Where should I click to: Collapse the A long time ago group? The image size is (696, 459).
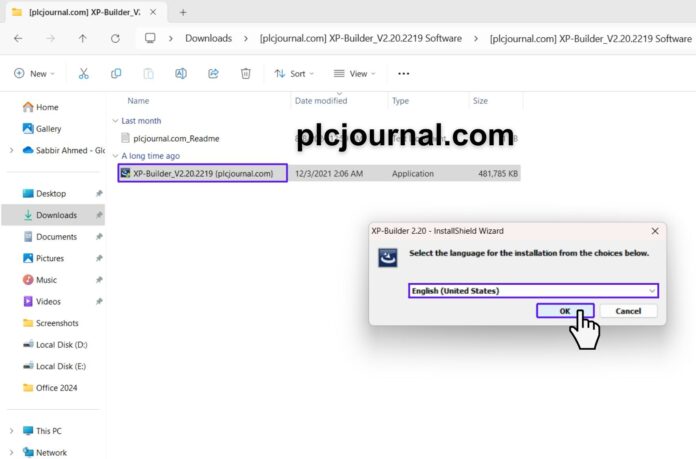115,156
